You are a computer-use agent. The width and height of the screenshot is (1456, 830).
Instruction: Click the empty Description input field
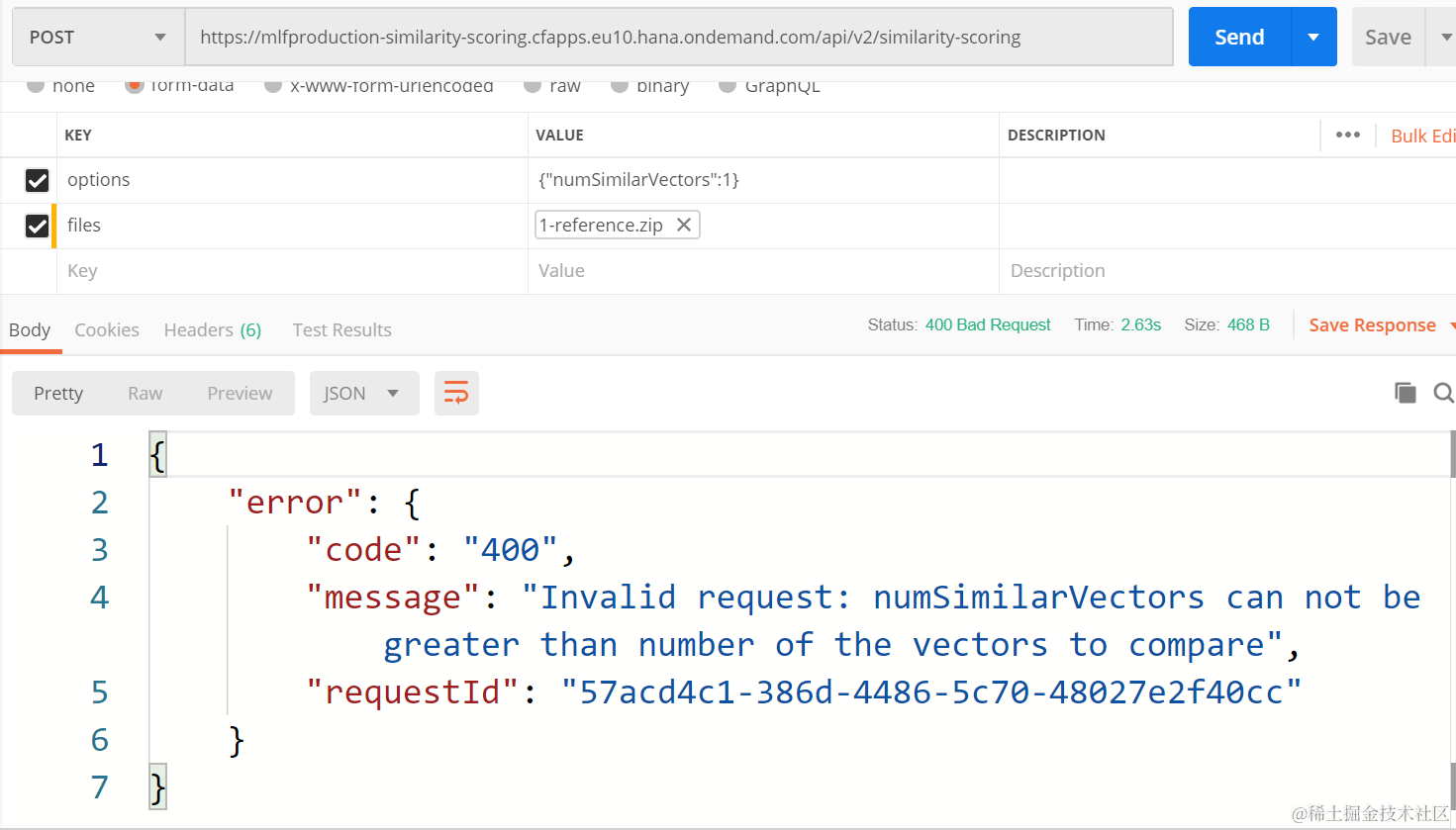(x=1227, y=271)
